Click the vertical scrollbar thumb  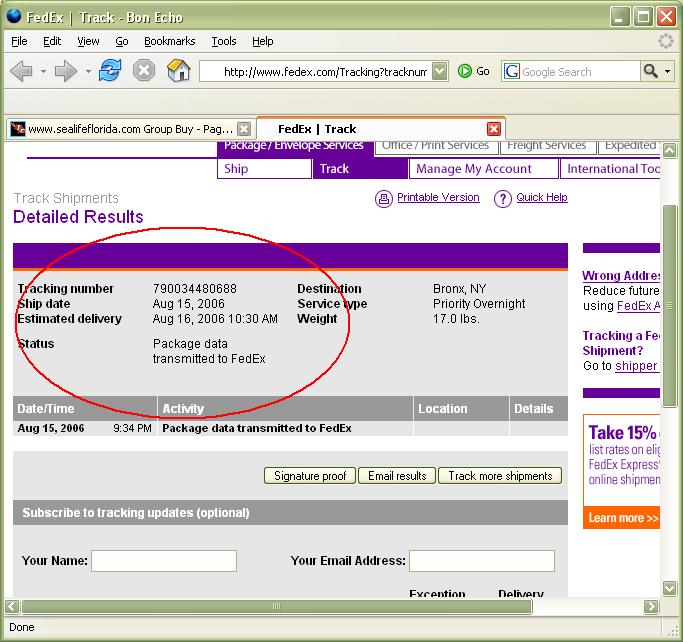pos(669,306)
